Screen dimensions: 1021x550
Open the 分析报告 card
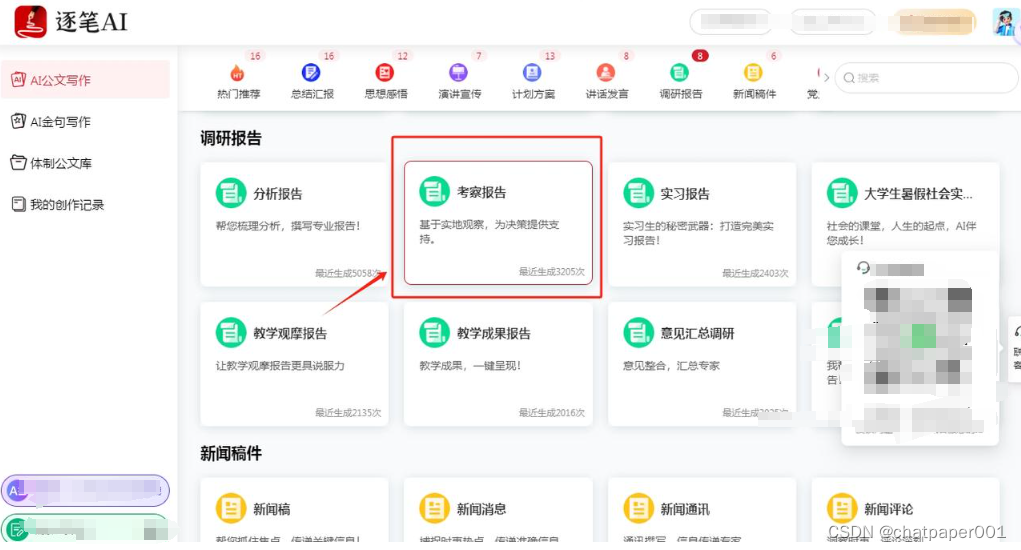(x=294, y=224)
